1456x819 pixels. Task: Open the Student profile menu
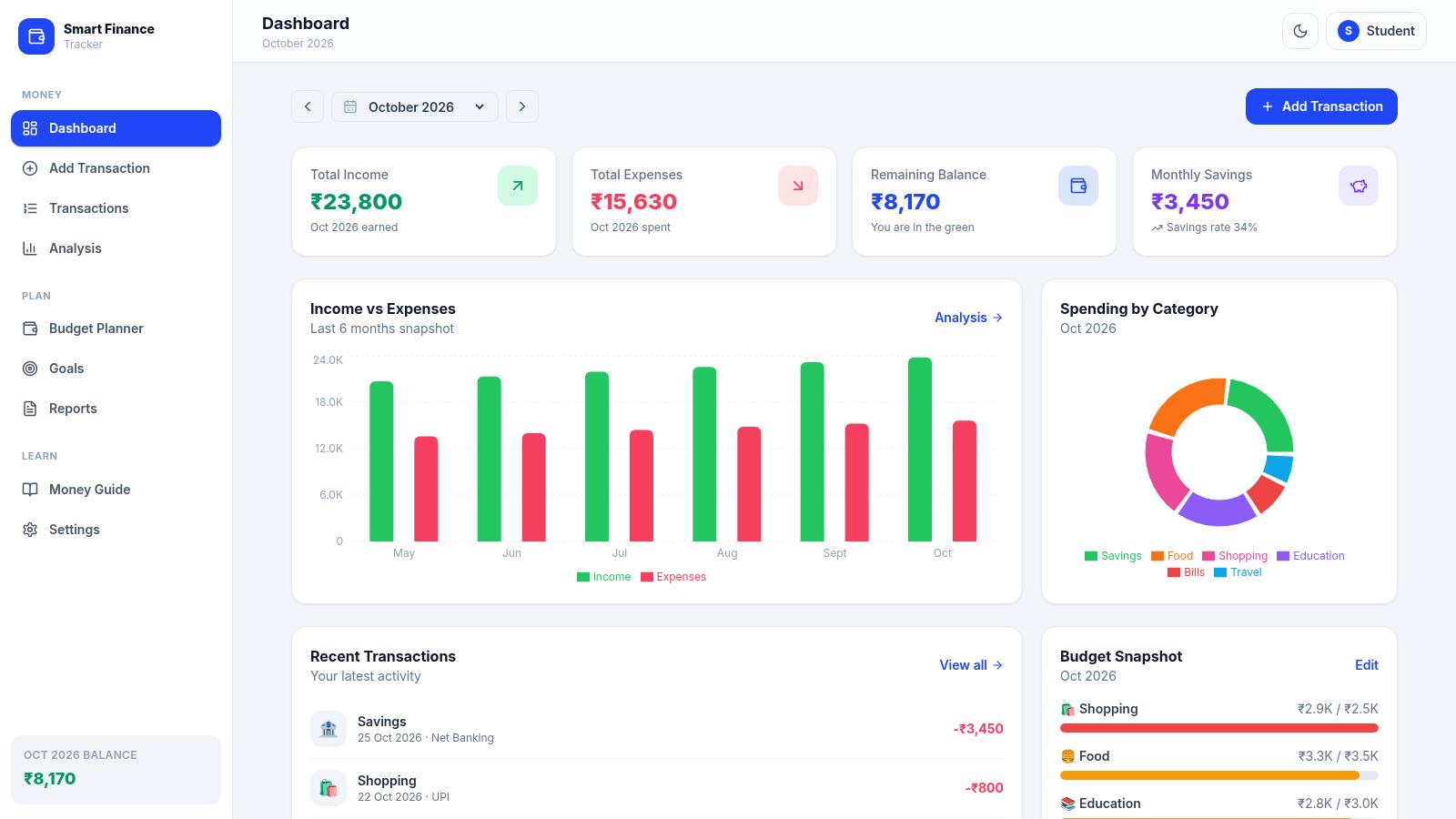[x=1376, y=31]
